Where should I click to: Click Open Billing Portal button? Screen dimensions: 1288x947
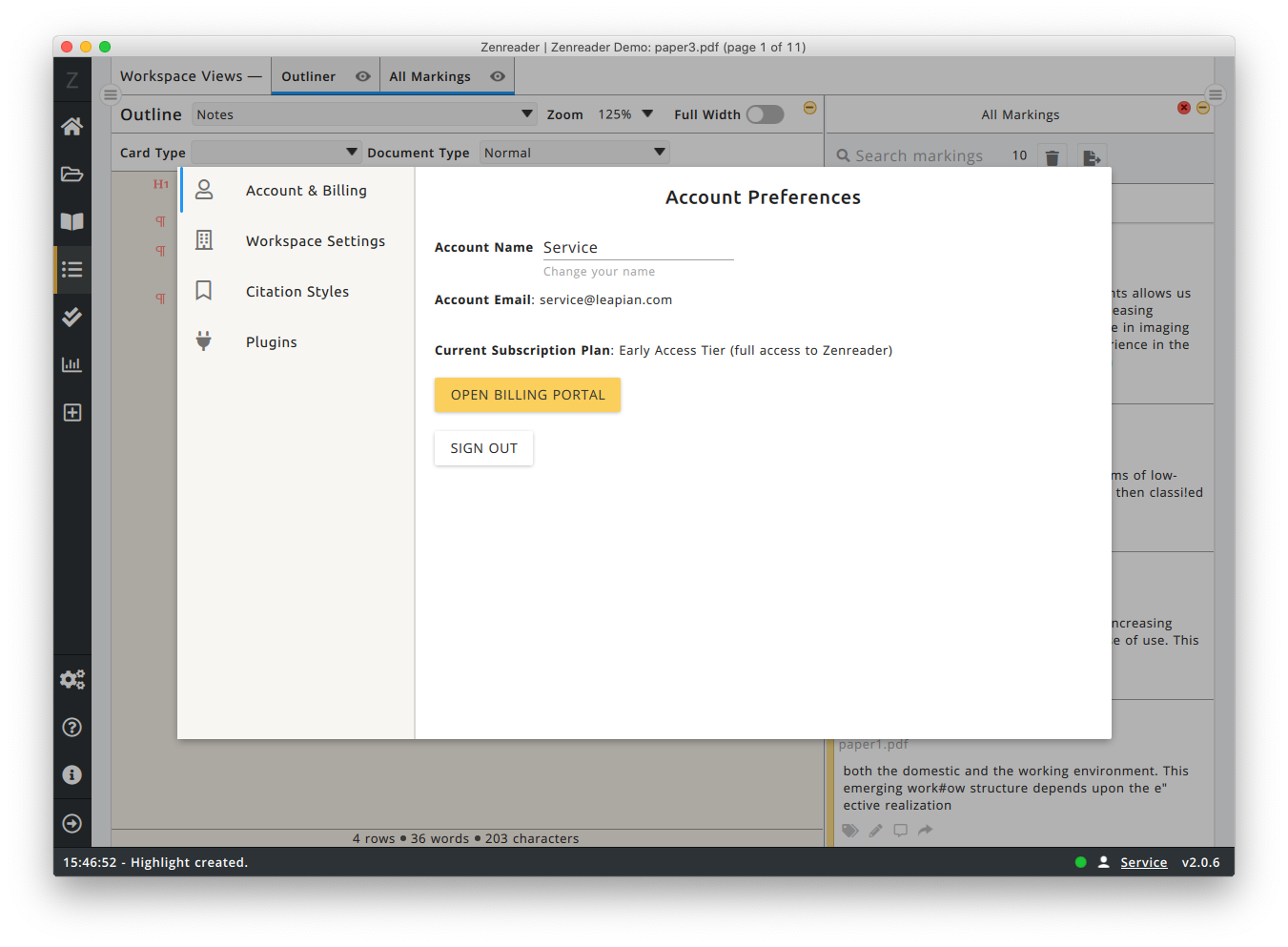point(527,395)
